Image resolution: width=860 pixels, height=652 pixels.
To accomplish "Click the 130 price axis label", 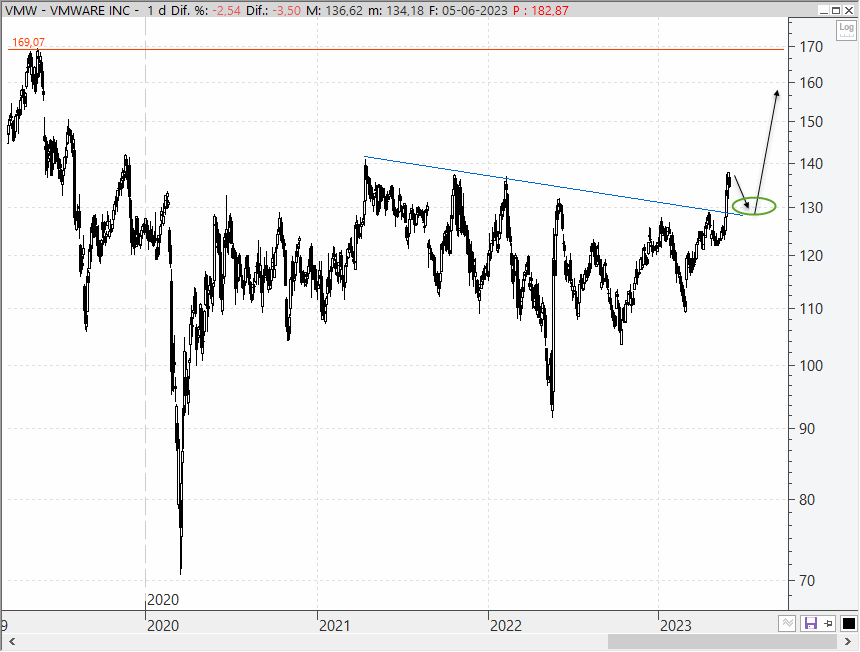I will pos(811,208).
